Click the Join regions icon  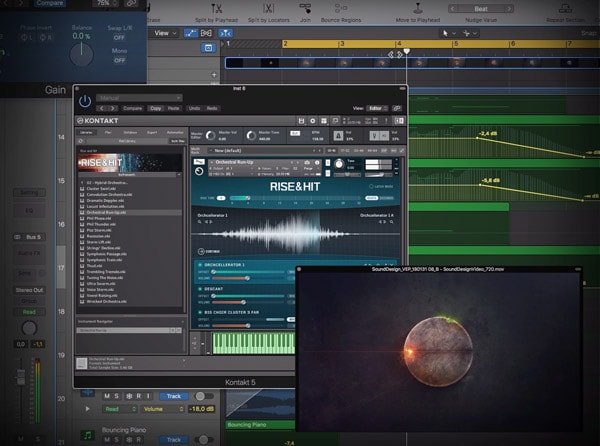[305, 7]
